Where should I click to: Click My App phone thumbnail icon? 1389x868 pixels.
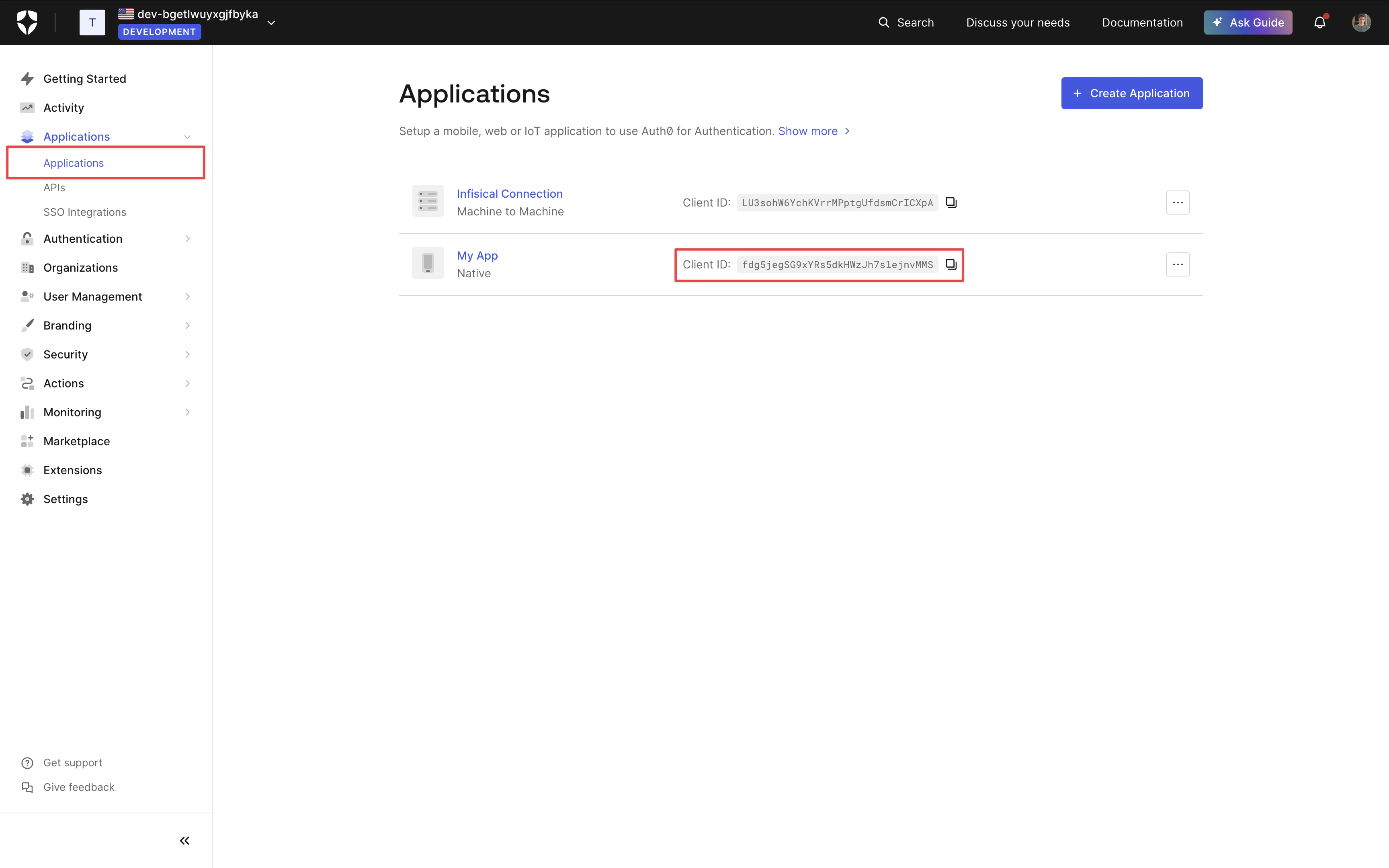(x=428, y=263)
